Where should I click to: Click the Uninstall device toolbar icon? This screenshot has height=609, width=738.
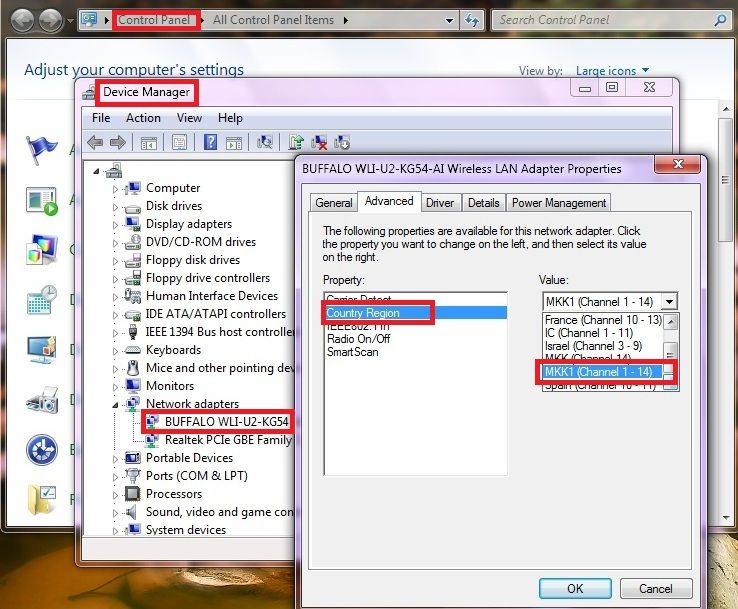(319, 142)
